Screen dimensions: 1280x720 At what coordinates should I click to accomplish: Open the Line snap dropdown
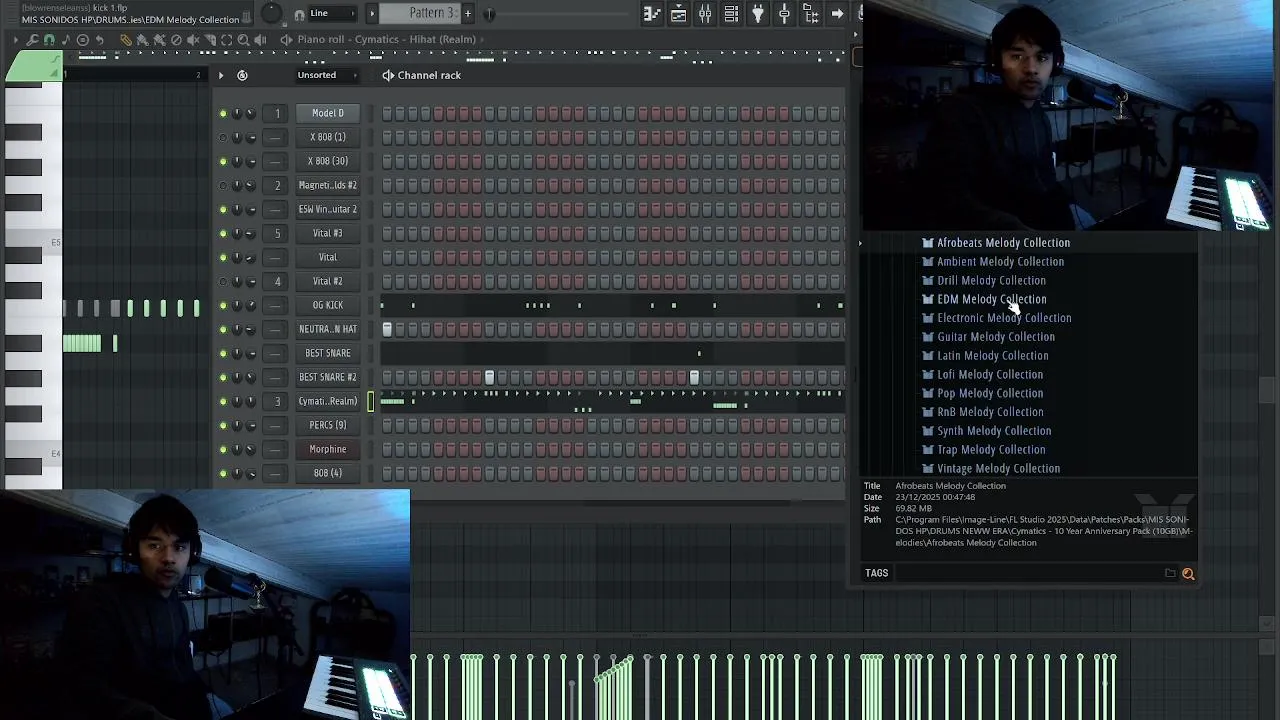(x=333, y=13)
